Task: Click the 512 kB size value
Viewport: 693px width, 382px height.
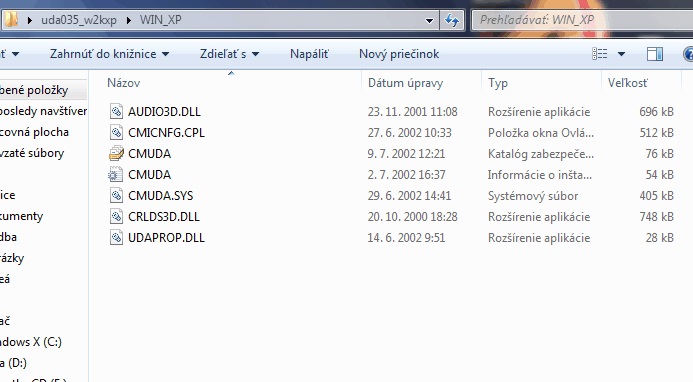Action: [656, 133]
